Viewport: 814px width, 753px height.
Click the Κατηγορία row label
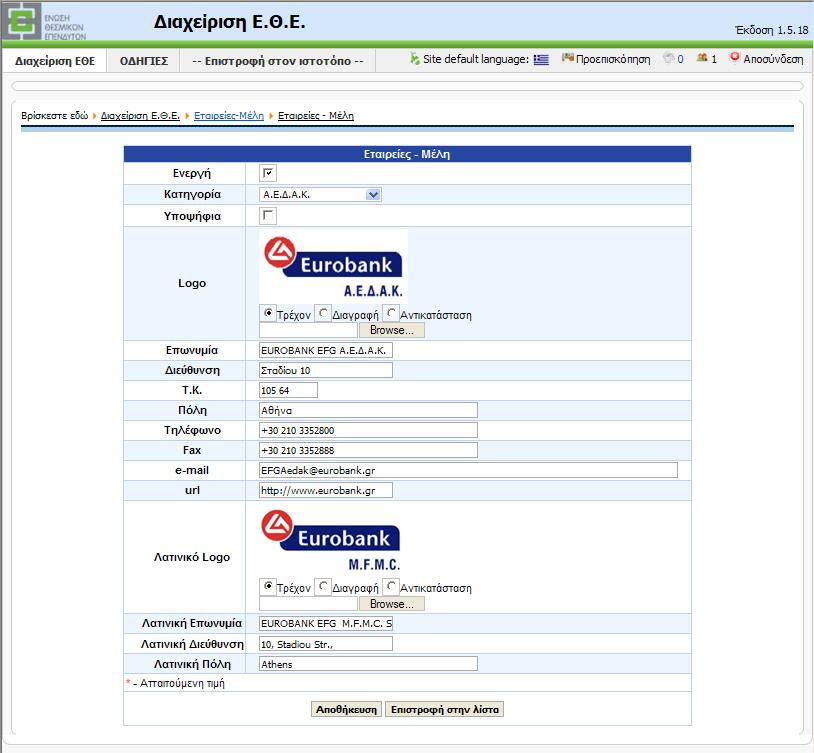[192, 194]
